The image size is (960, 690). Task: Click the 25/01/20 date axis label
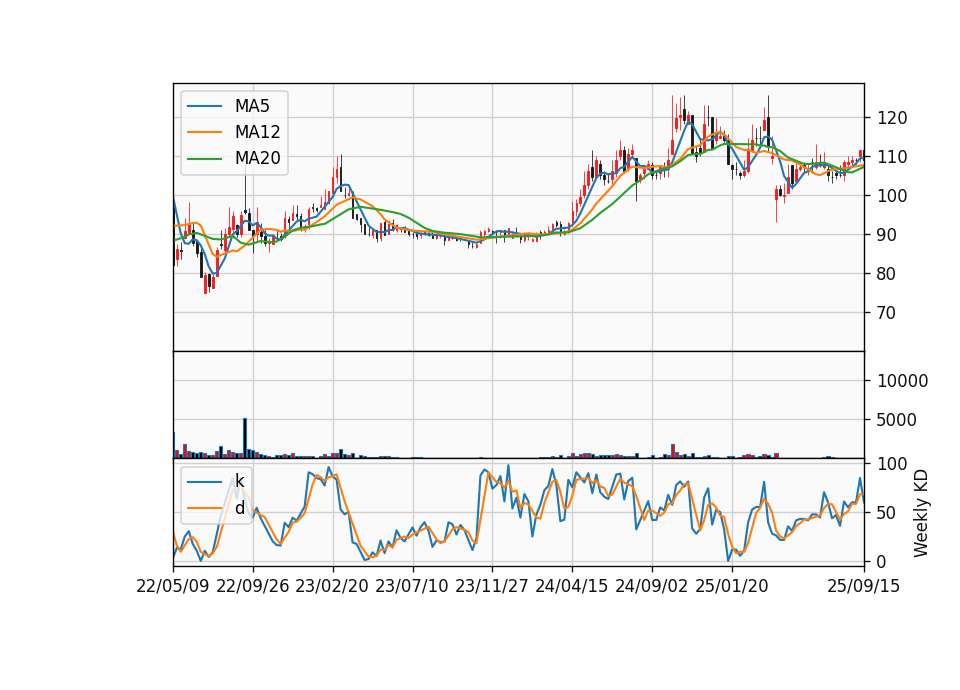(732, 586)
